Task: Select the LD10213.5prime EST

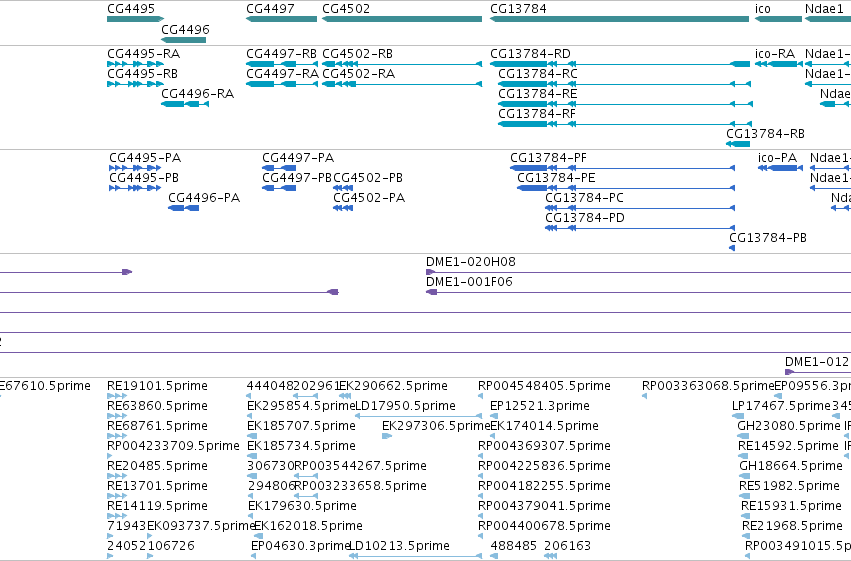Action: click(415, 556)
